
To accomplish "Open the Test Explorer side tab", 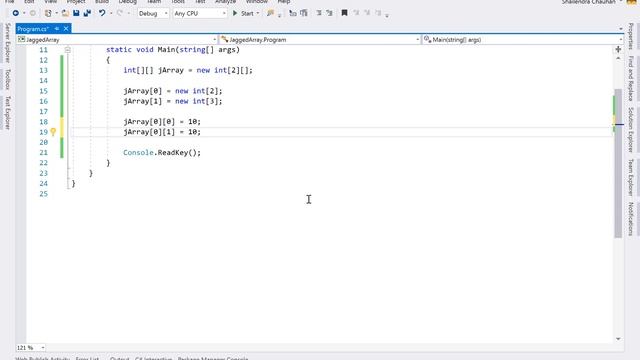I will click(x=7, y=113).
